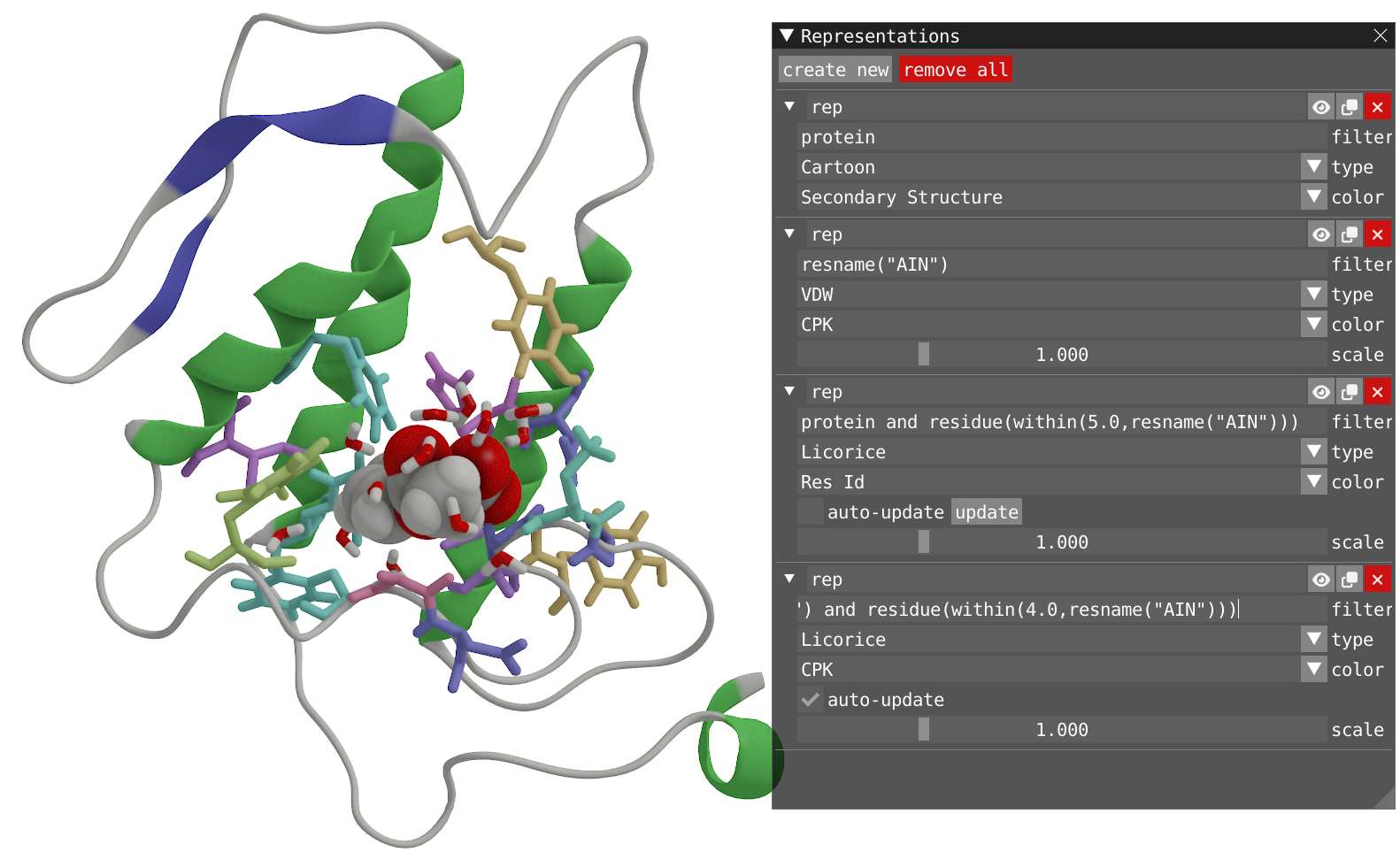Viewport: 1400px width, 852px height.
Task: Collapse the Representations panel header triangle
Action: tap(787, 35)
